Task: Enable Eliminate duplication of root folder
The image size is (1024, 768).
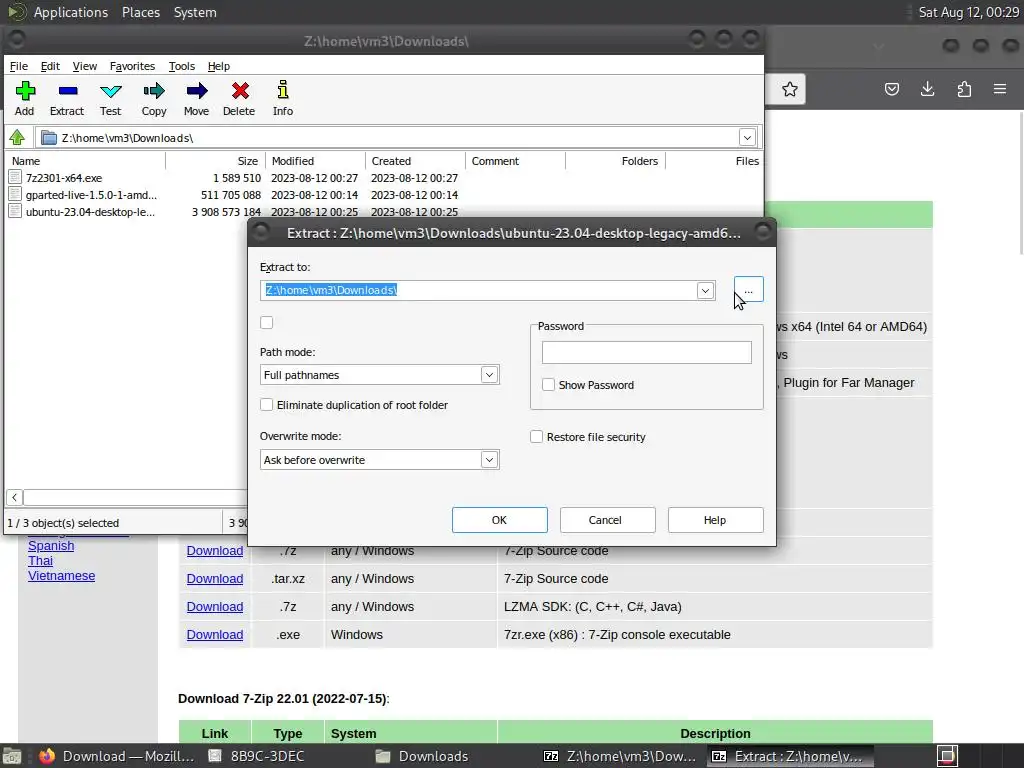Action: click(x=266, y=405)
